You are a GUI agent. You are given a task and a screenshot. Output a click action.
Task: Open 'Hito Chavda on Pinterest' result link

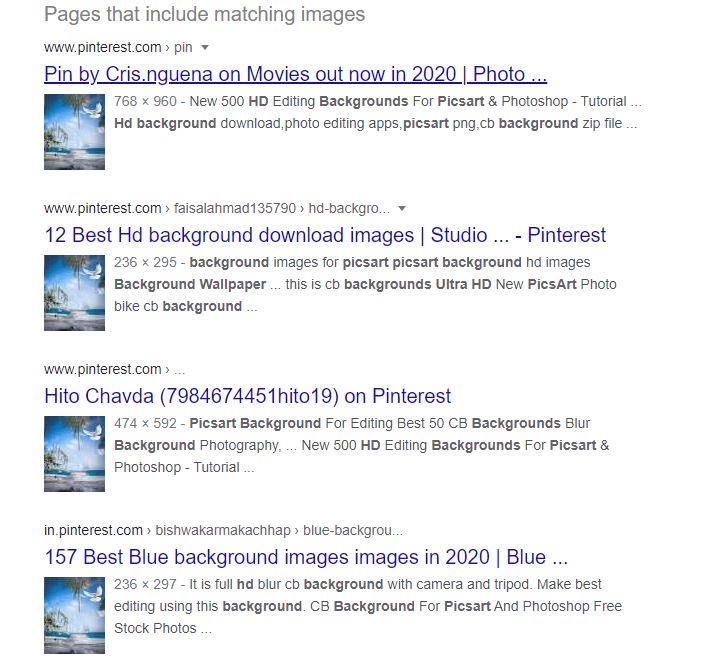click(247, 396)
